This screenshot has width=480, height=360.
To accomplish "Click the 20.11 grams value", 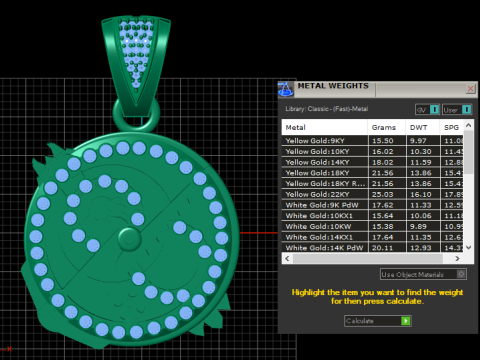I will point(383,248).
